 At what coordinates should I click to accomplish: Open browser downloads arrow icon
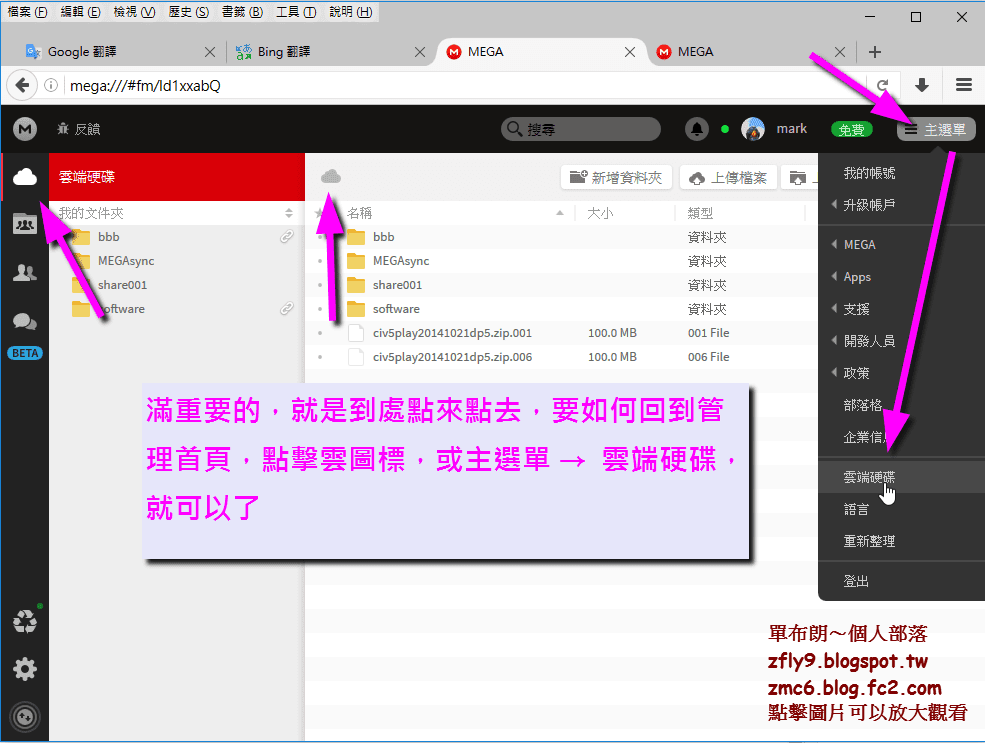922,85
